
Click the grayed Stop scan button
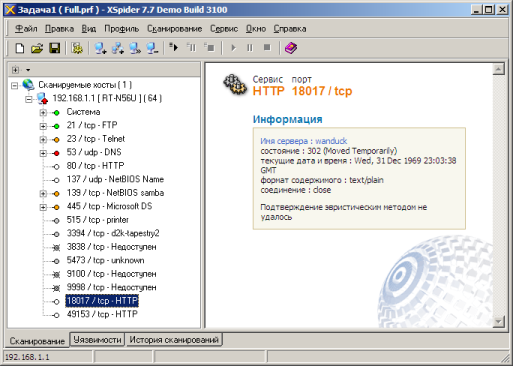click(x=267, y=48)
